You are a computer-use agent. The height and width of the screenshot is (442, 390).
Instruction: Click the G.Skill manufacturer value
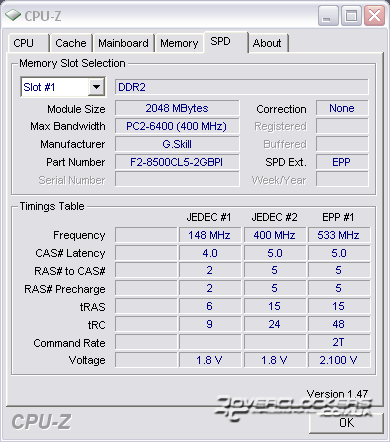(177, 144)
